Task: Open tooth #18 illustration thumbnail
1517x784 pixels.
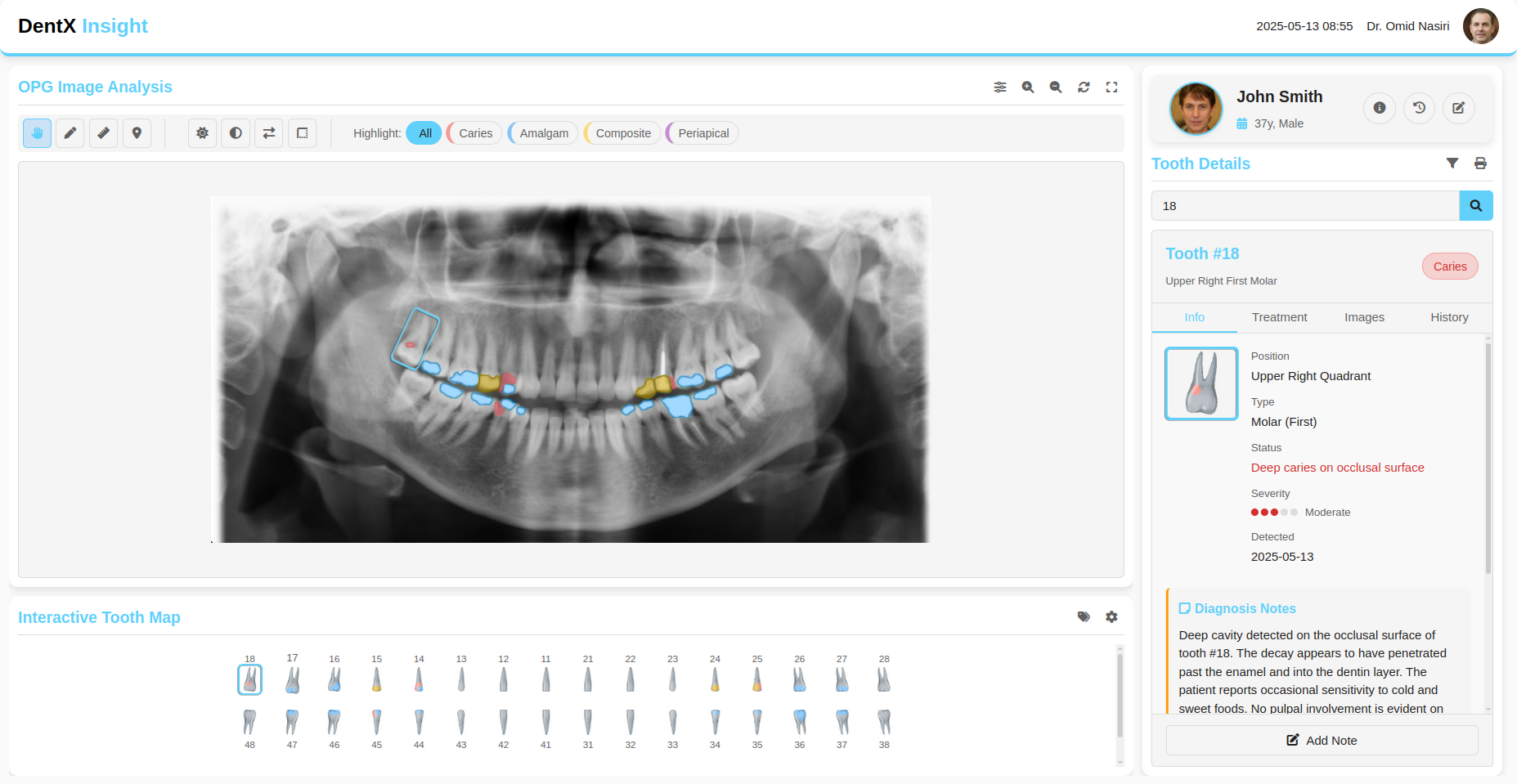Action: pyautogui.click(x=1201, y=383)
